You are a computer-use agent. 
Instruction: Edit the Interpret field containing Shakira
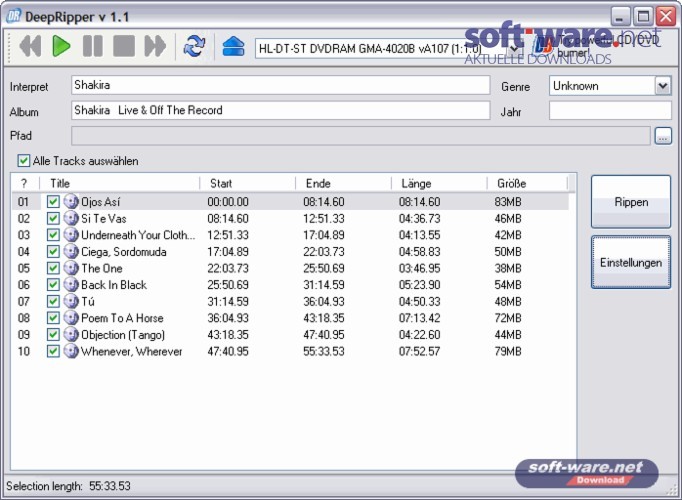281,85
